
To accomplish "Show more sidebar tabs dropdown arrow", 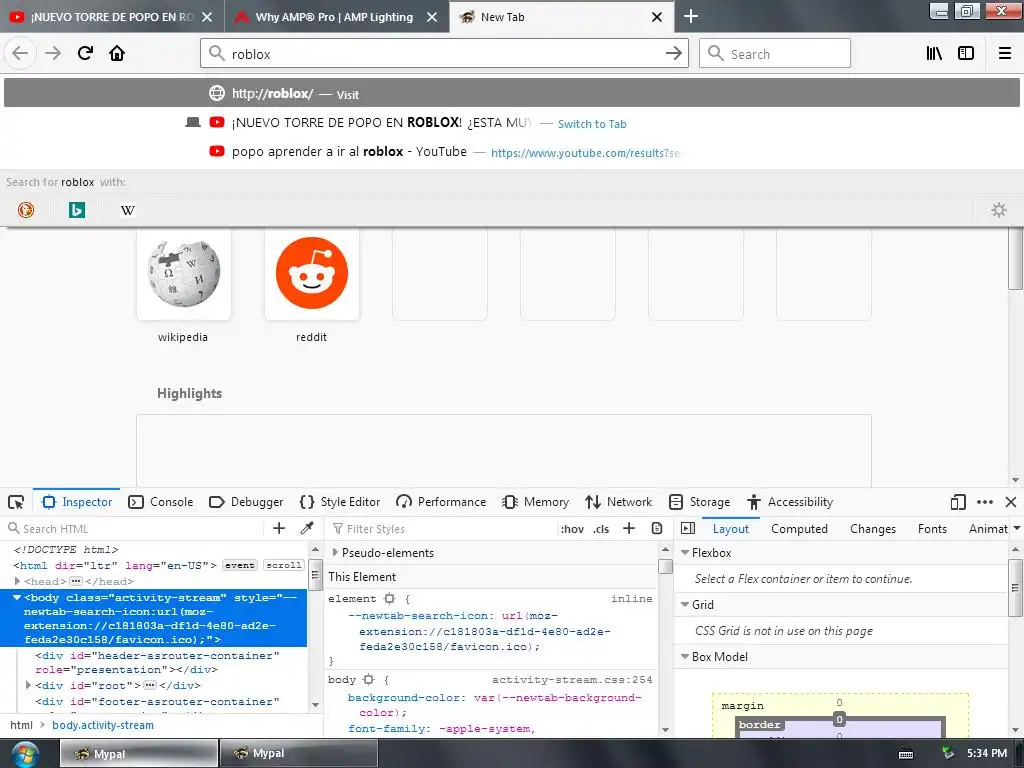I will pyautogui.click(x=1017, y=528).
